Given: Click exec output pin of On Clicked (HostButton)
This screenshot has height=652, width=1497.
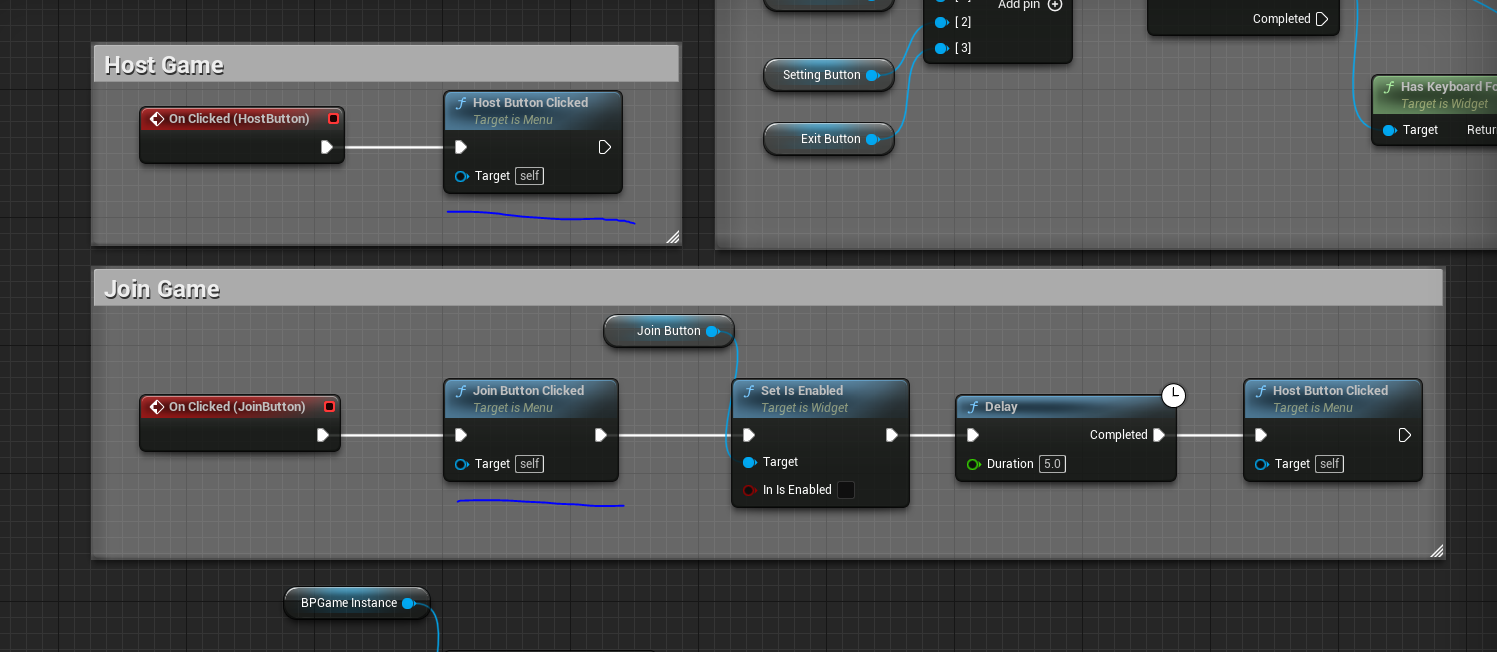Looking at the screenshot, I should pos(326,147).
